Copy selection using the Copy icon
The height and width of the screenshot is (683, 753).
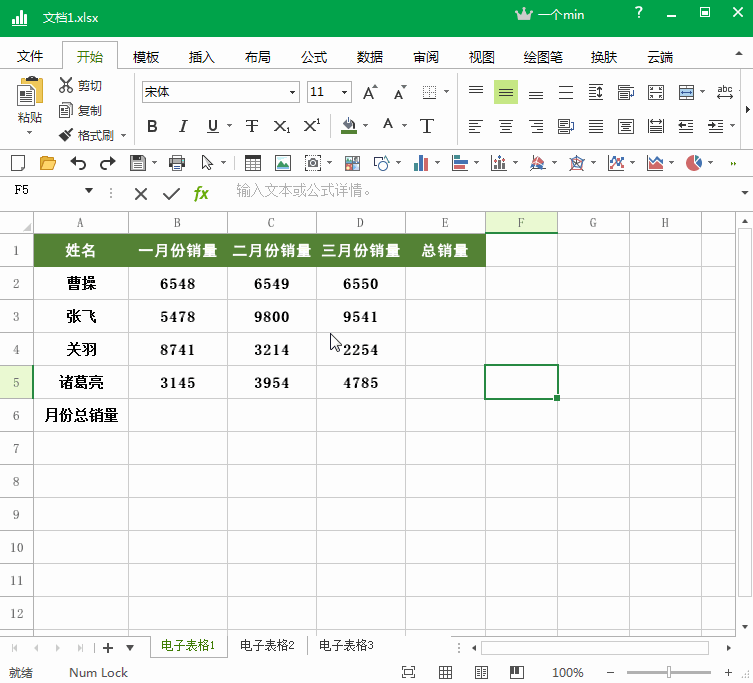coord(66,110)
